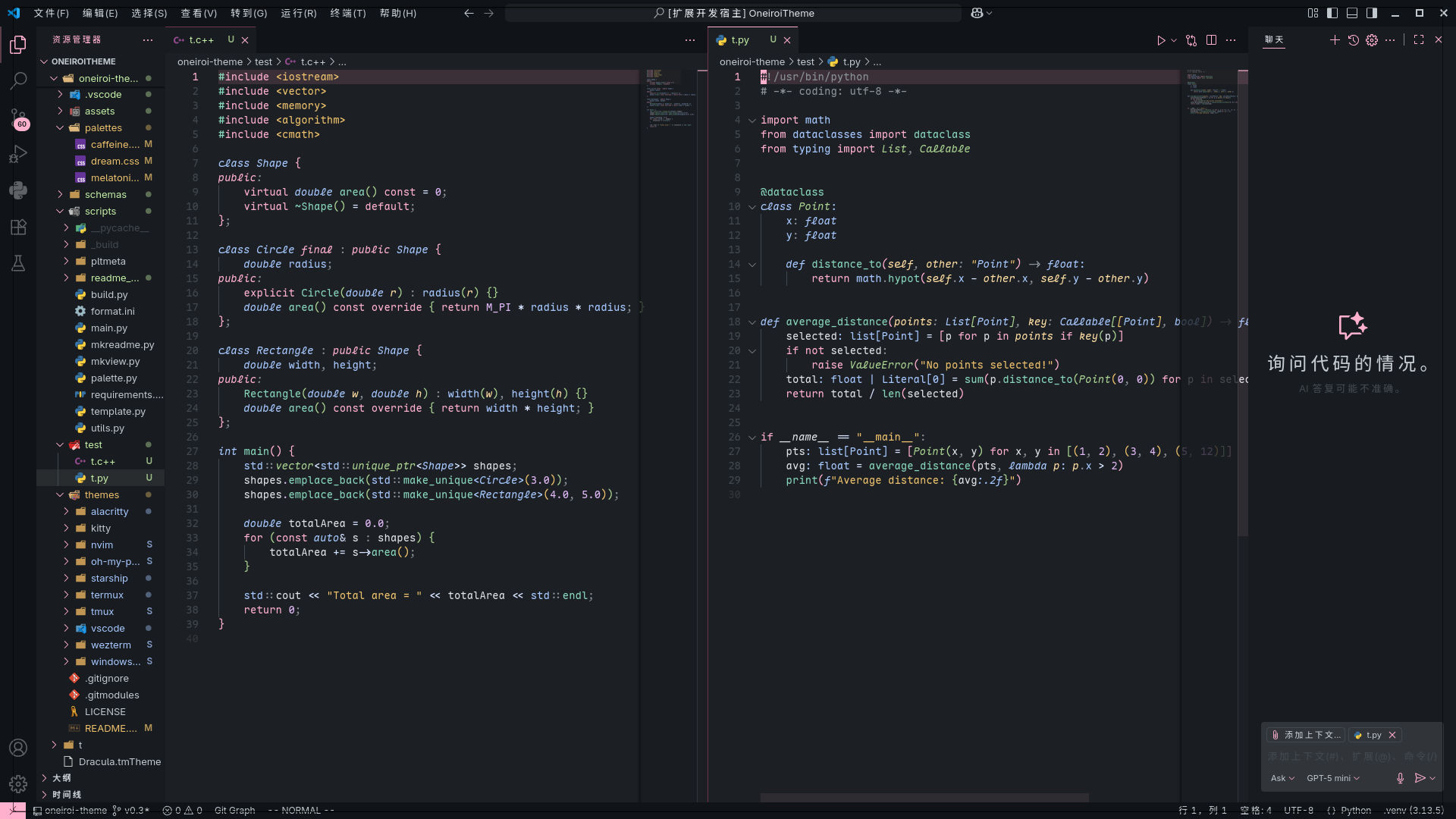Image resolution: width=1456 pixels, height=819 pixels.
Task: Open the Ask mode dropdown
Action: 1282,778
